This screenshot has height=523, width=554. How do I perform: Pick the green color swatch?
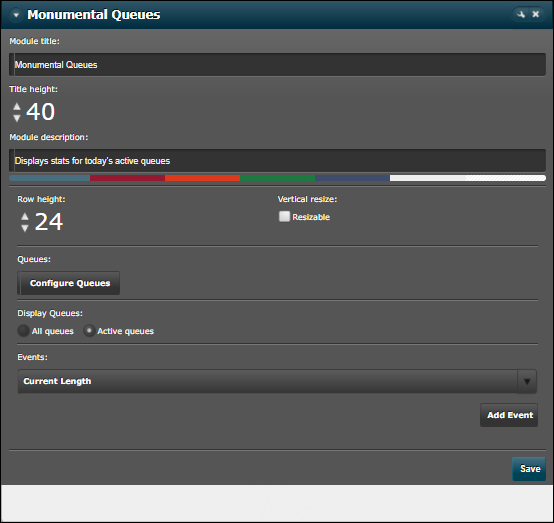click(278, 178)
